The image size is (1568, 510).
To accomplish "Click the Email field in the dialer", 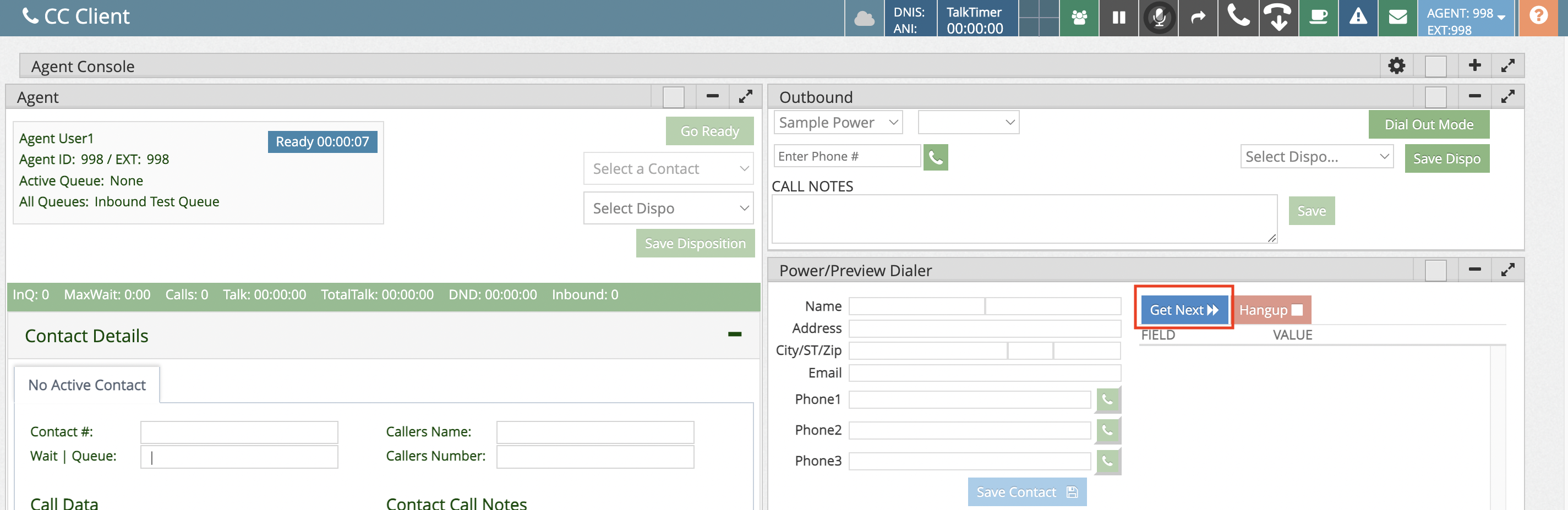I will [x=984, y=373].
